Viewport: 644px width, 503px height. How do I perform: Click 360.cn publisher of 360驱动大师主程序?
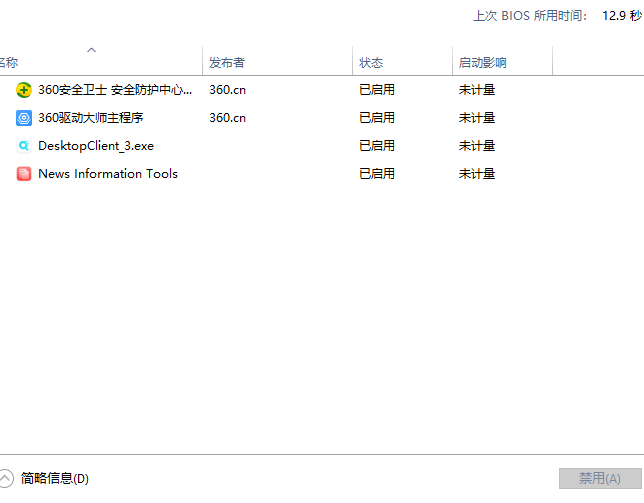(x=228, y=118)
